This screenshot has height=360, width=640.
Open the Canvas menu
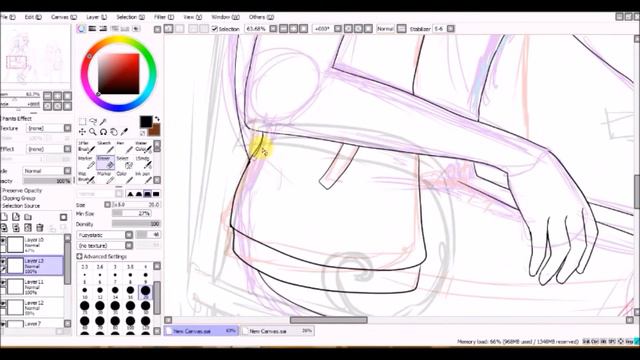click(64, 17)
